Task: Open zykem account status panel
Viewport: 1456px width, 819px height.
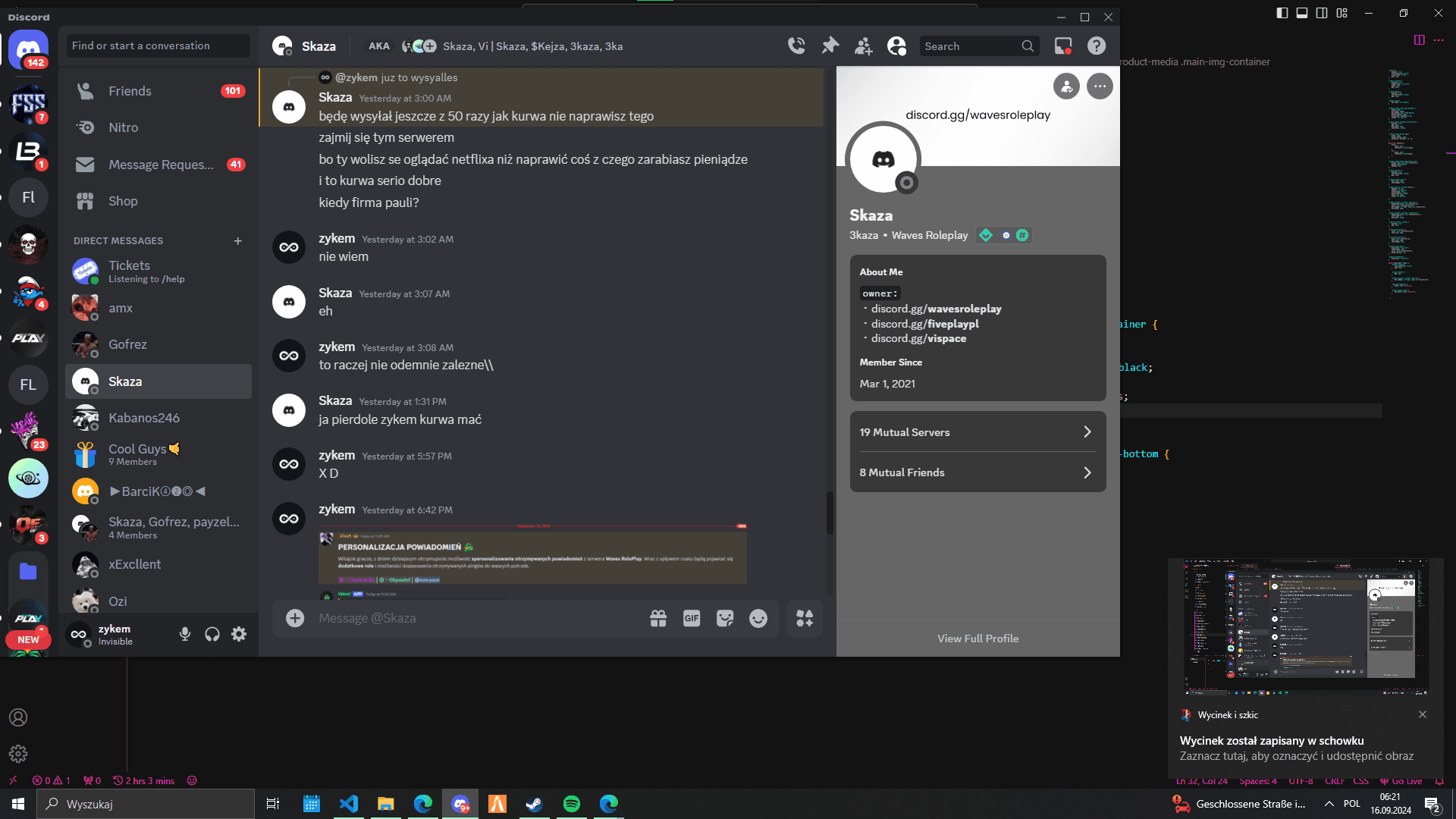Action: [x=114, y=634]
